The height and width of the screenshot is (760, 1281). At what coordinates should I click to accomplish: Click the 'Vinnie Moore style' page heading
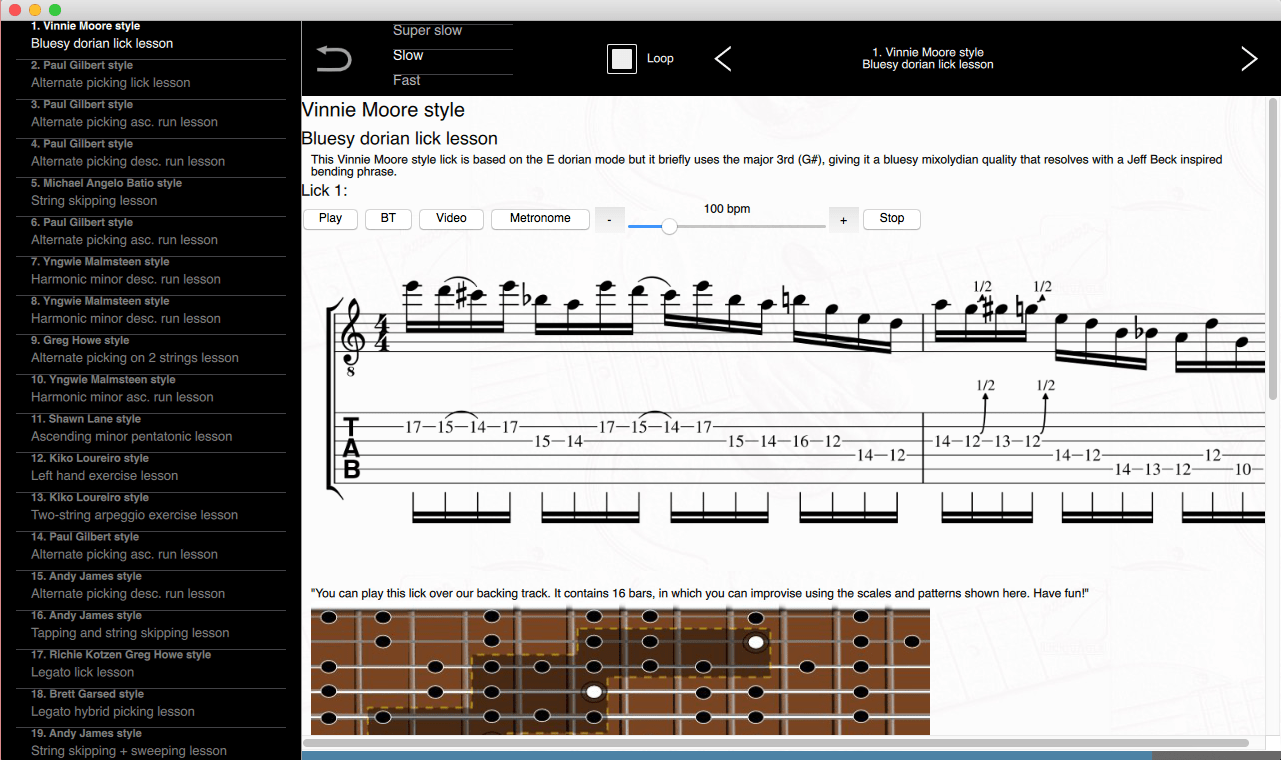(383, 110)
